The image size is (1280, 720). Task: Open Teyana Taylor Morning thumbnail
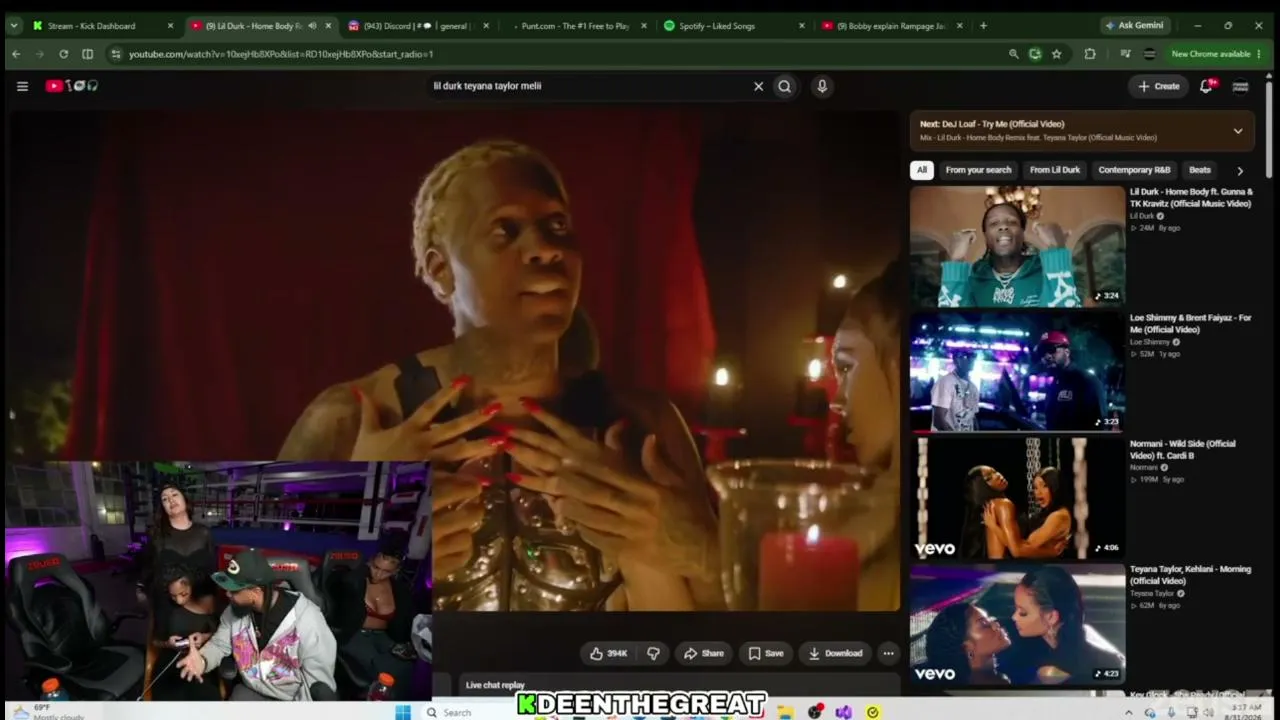[1017, 624]
